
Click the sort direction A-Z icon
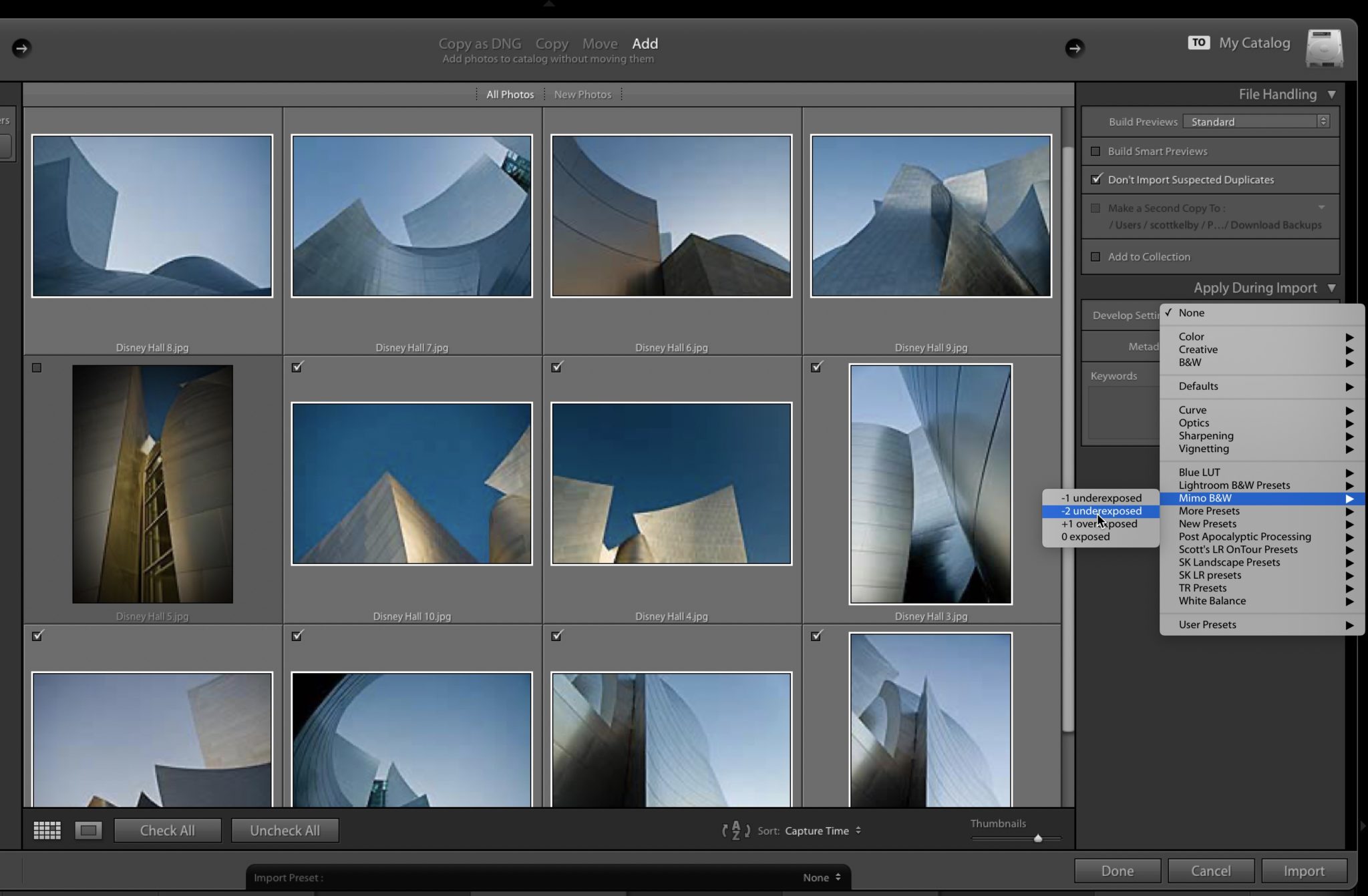click(736, 831)
